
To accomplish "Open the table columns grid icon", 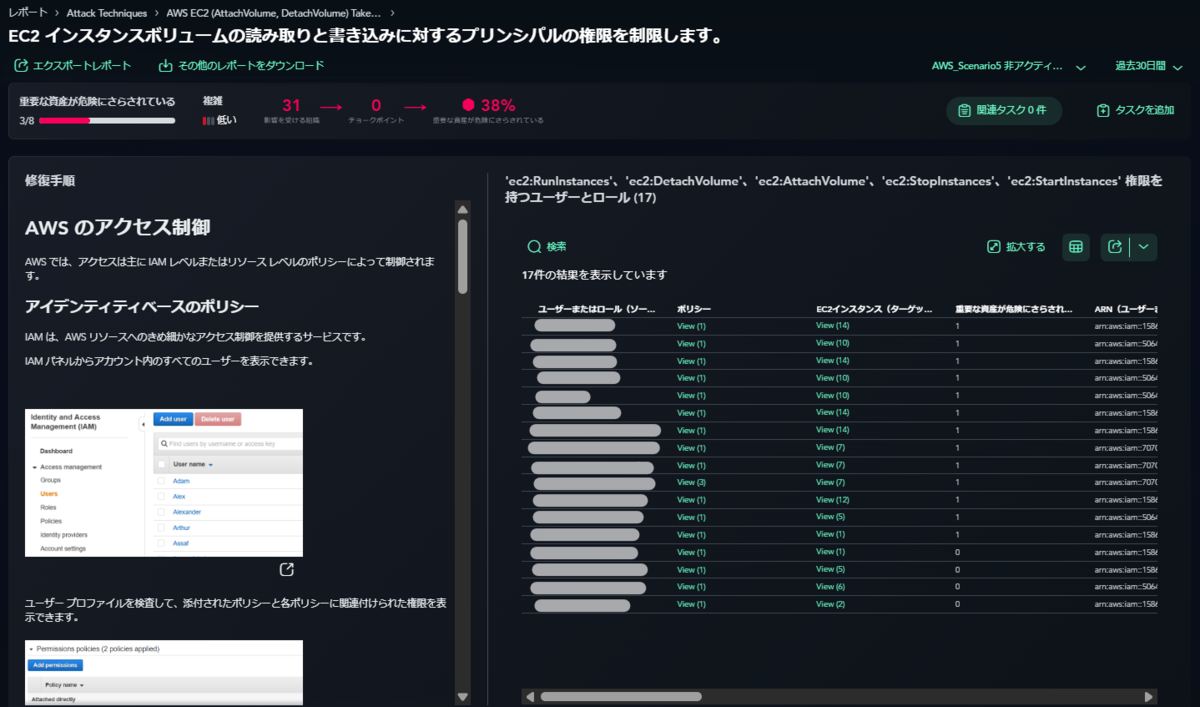I will coord(1076,247).
